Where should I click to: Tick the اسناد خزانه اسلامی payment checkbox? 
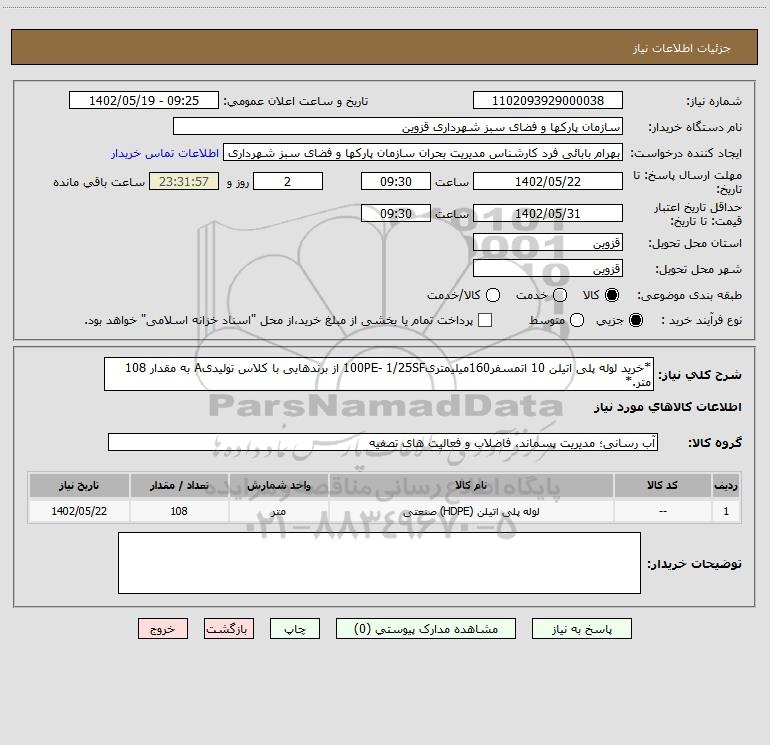pyautogui.click(x=485, y=320)
